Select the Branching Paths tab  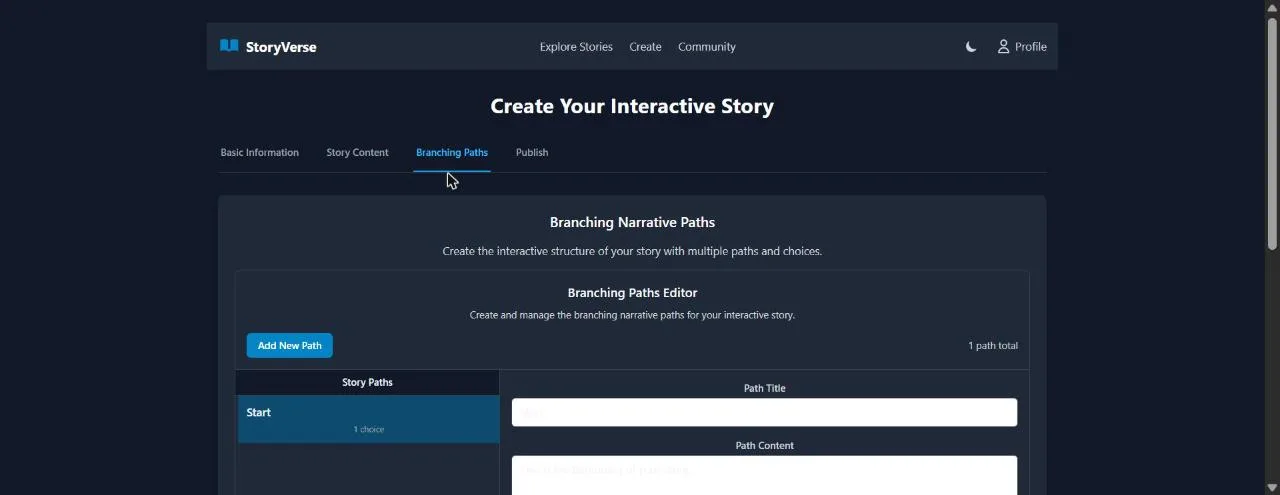[452, 153]
